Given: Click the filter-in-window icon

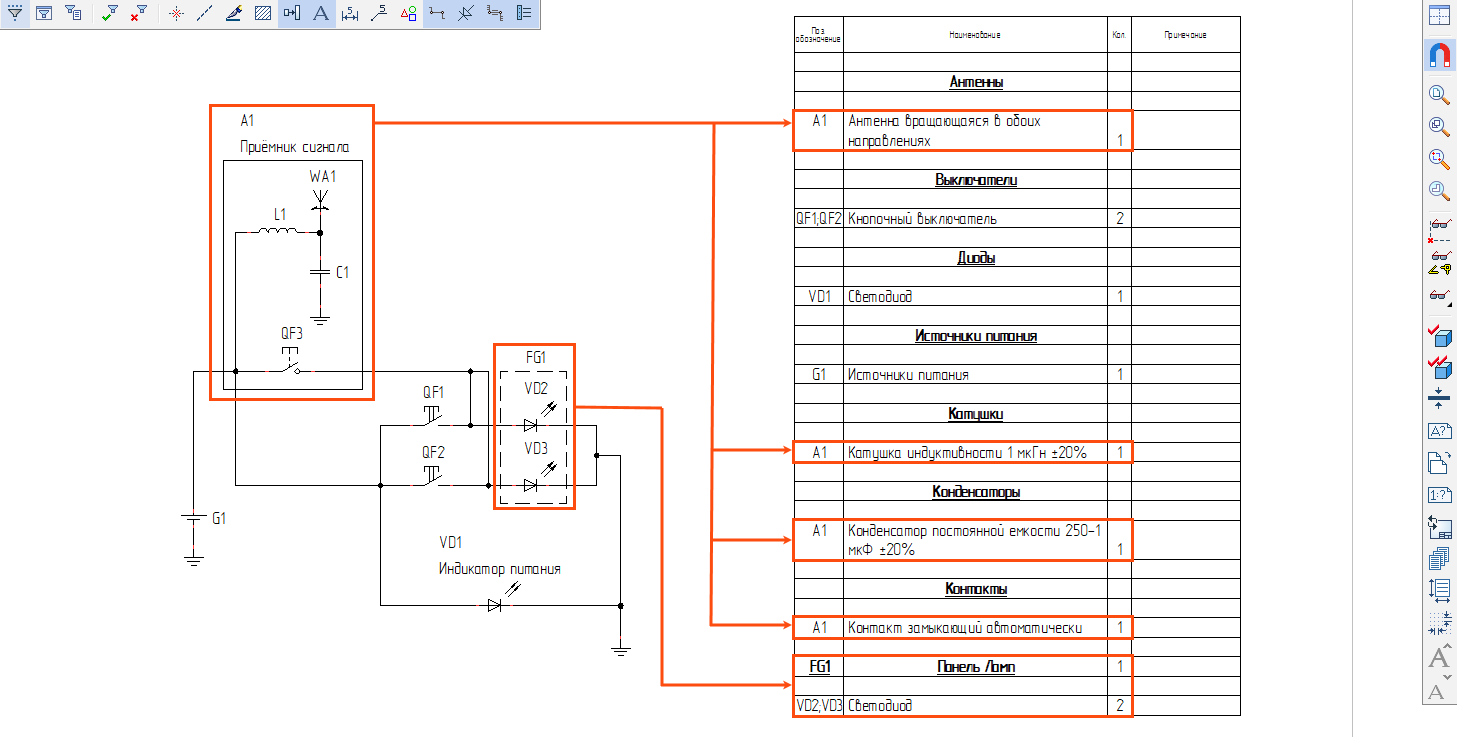Looking at the screenshot, I should 44,13.
